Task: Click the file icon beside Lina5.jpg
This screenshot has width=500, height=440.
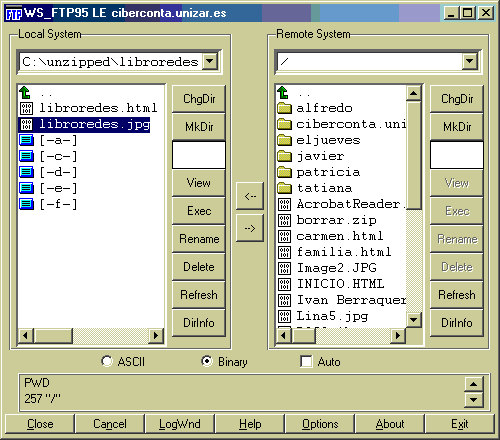Action: [284, 316]
